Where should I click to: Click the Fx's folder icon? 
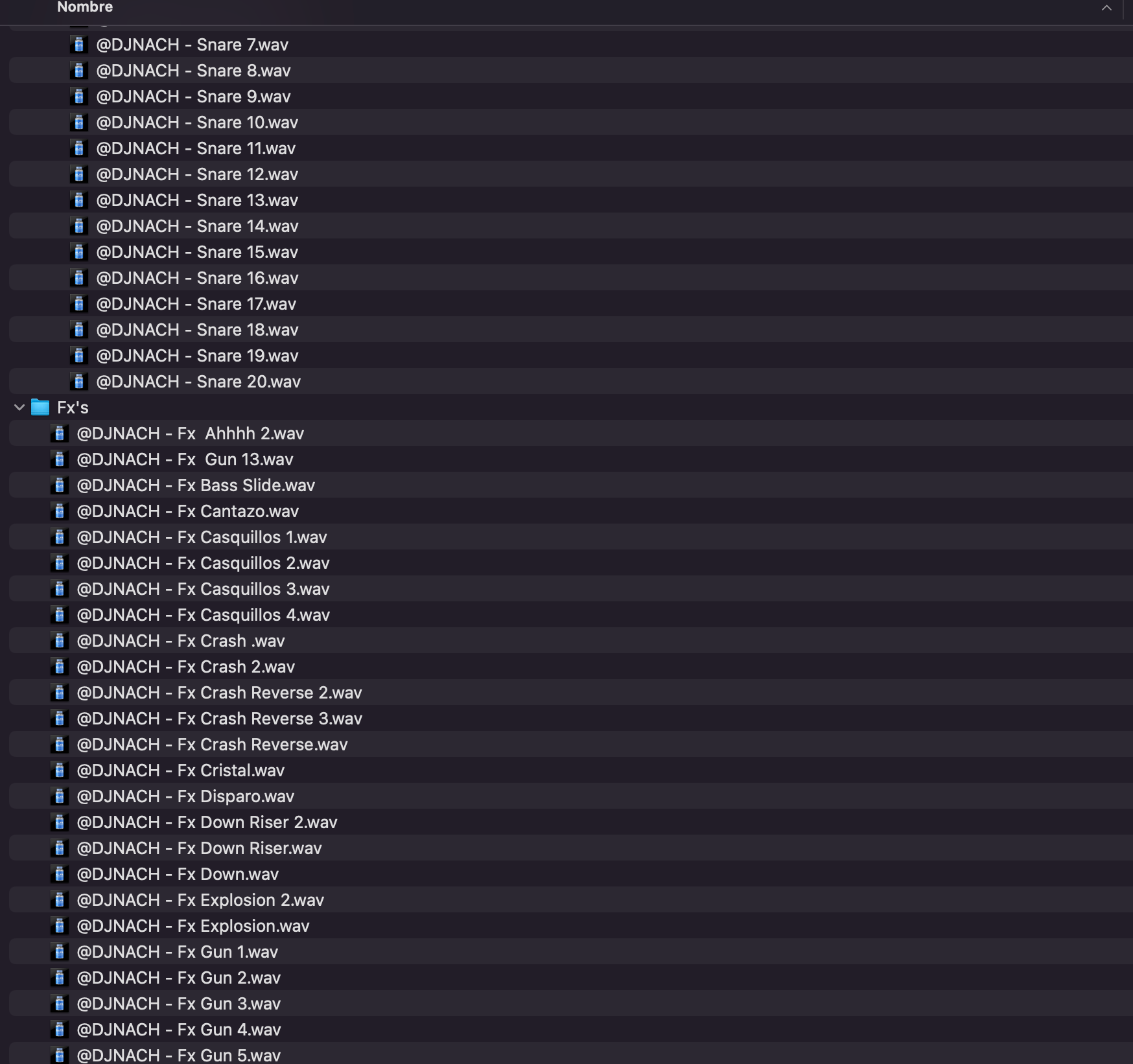(x=40, y=408)
